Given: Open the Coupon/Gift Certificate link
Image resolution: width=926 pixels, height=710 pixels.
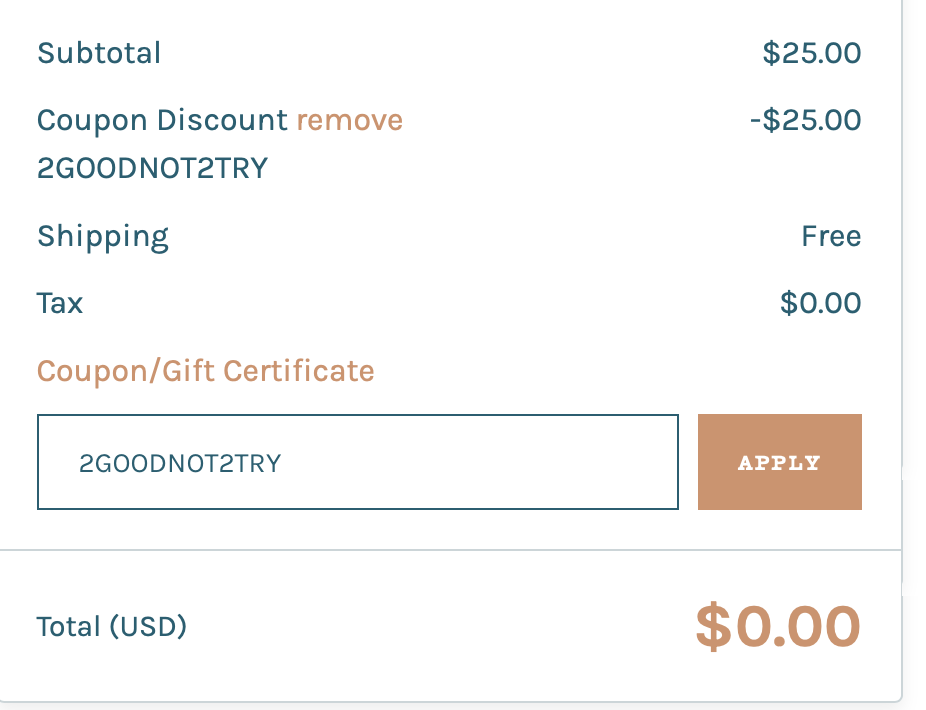Looking at the screenshot, I should click(x=205, y=372).
